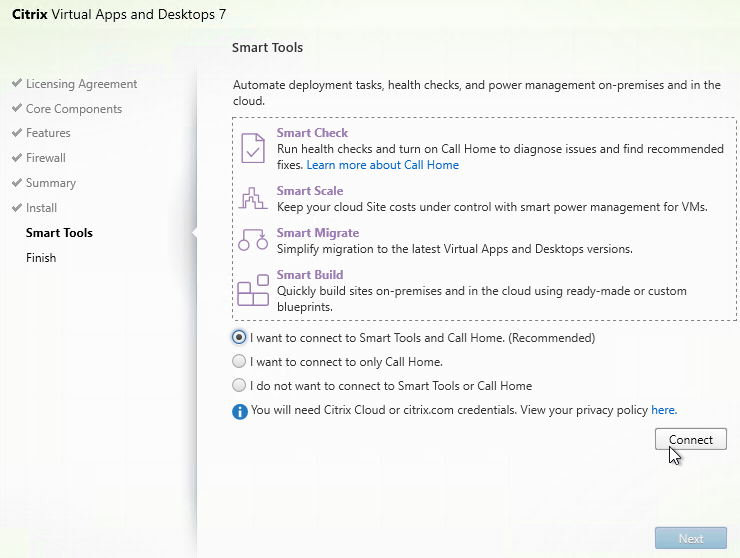Click the Core Components checkmark icon
The width and height of the screenshot is (740, 558).
click(x=17, y=108)
